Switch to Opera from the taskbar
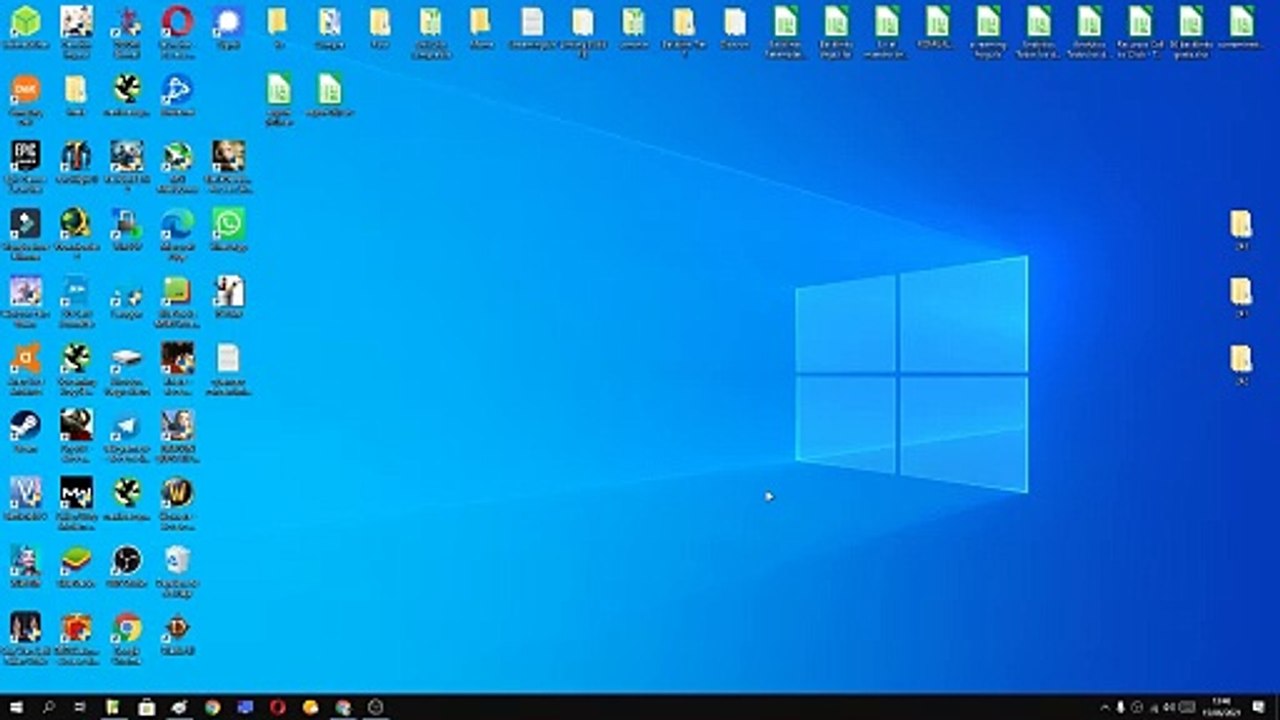 tap(278, 707)
